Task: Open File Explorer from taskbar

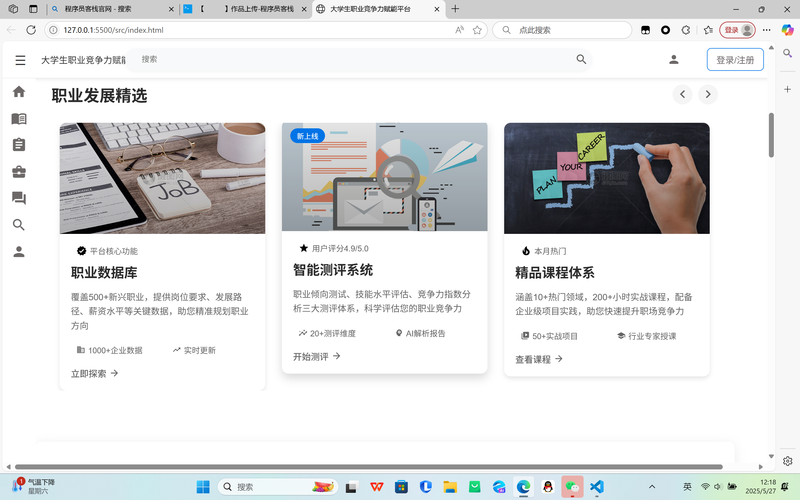Action: point(449,487)
